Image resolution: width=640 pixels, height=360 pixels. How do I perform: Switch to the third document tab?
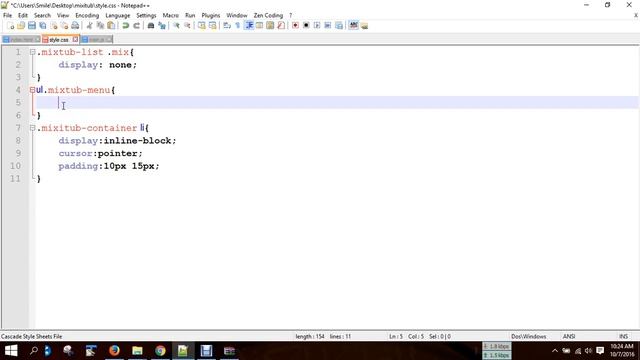[x=96, y=40]
